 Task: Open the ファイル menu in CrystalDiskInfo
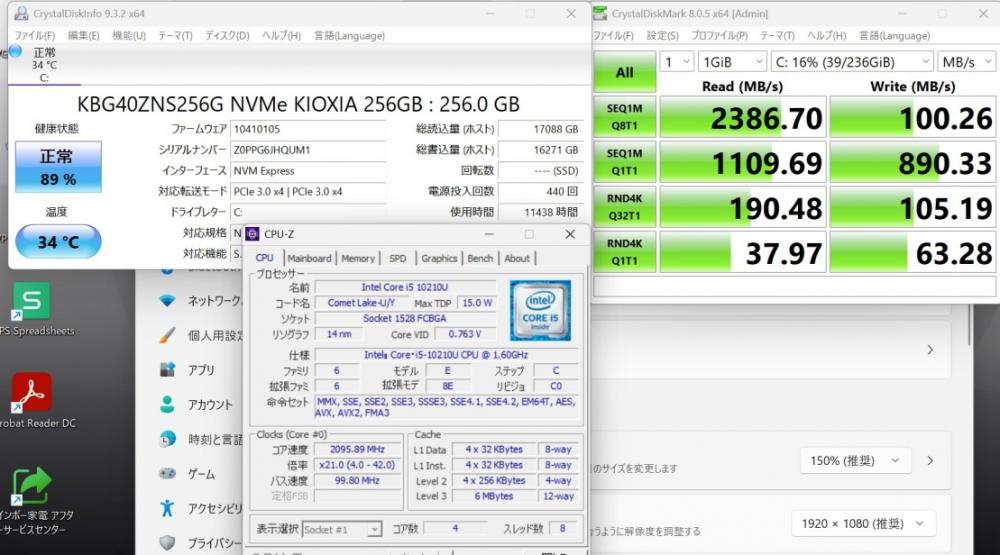[34, 36]
